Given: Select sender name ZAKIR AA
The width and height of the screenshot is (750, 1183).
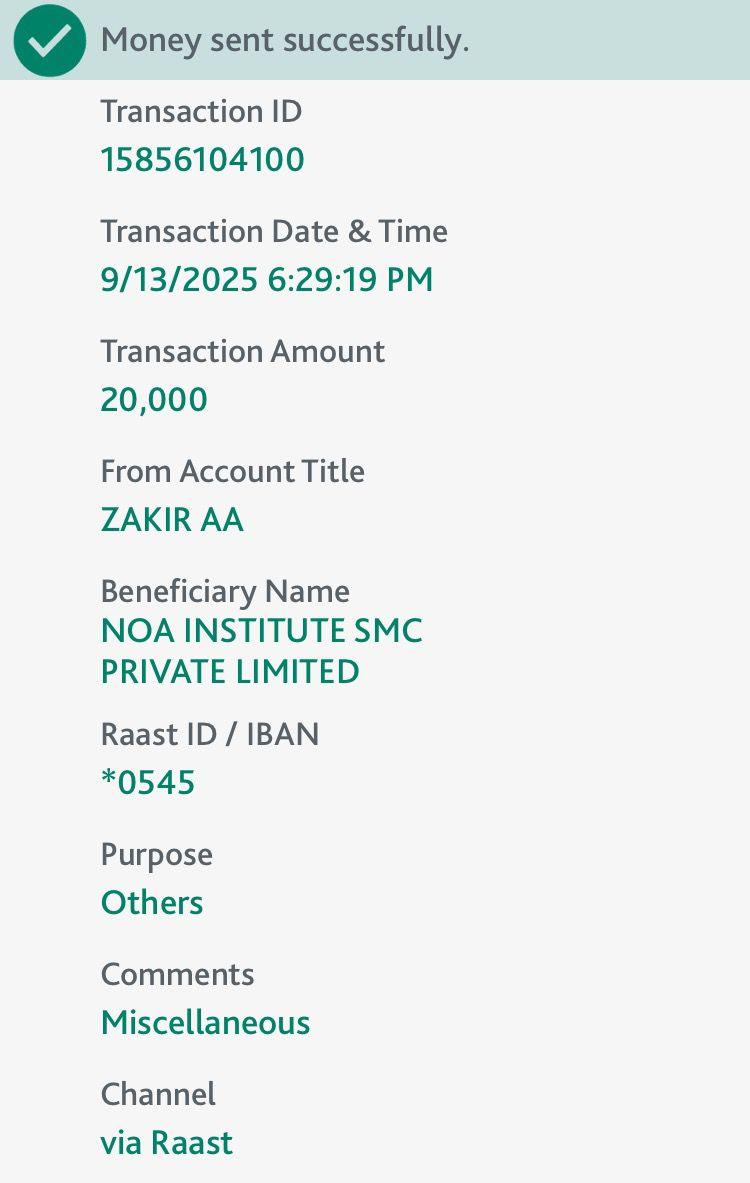Looking at the screenshot, I should (x=172, y=520).
